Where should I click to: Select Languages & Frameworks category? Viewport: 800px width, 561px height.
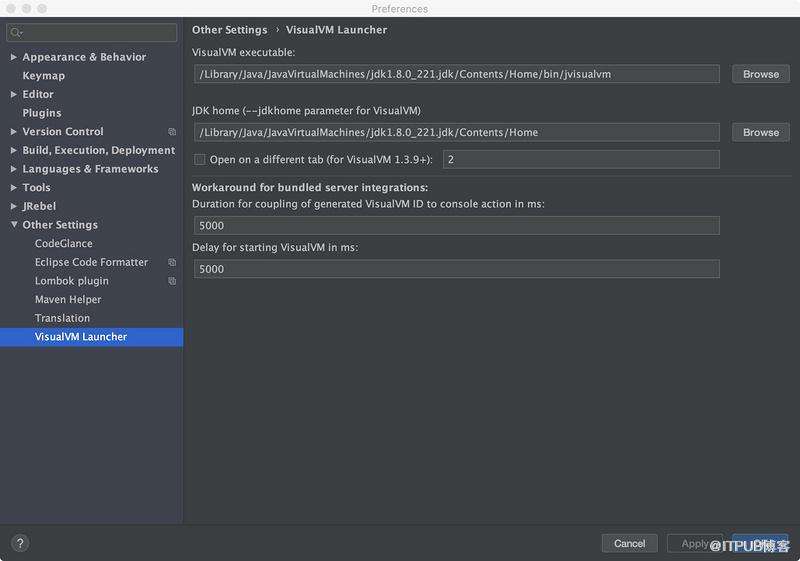90,169
